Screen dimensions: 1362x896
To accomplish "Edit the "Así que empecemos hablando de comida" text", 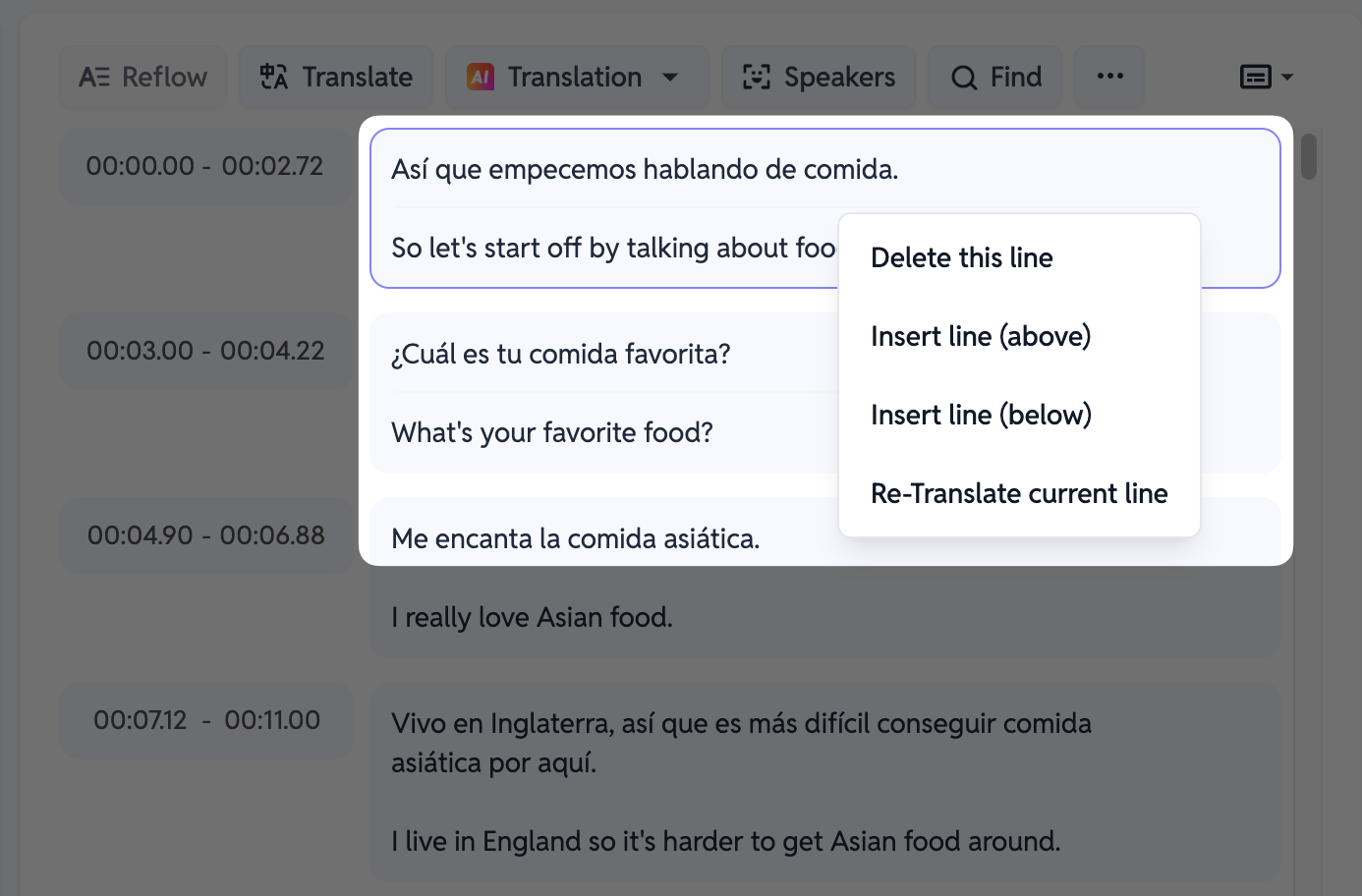I will click(645, 169).
